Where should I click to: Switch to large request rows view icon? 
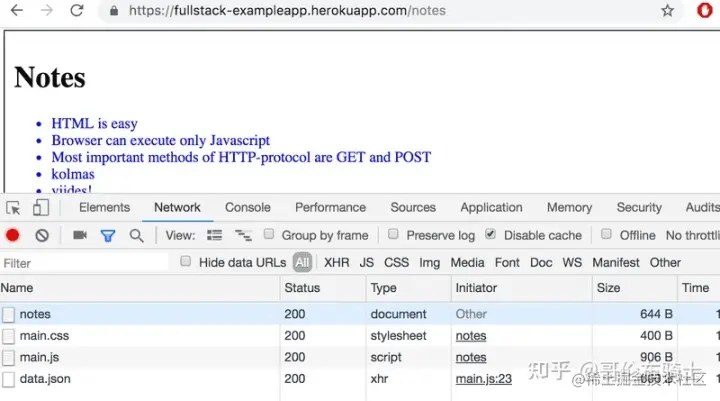214,235
